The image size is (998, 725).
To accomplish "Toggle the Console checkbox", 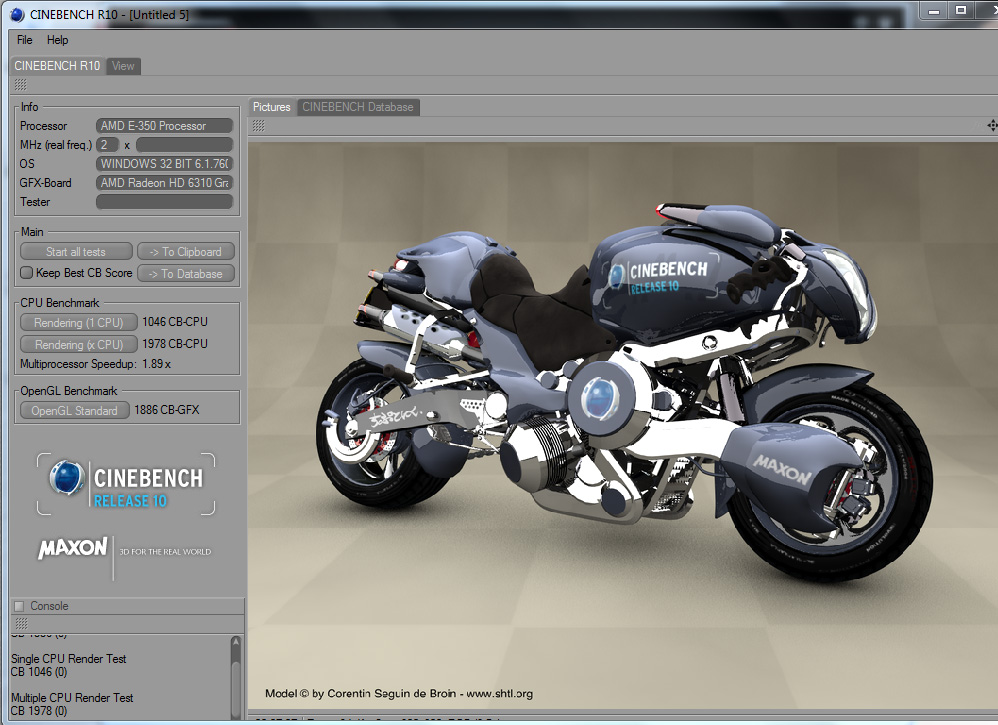I will coord(19,606).
